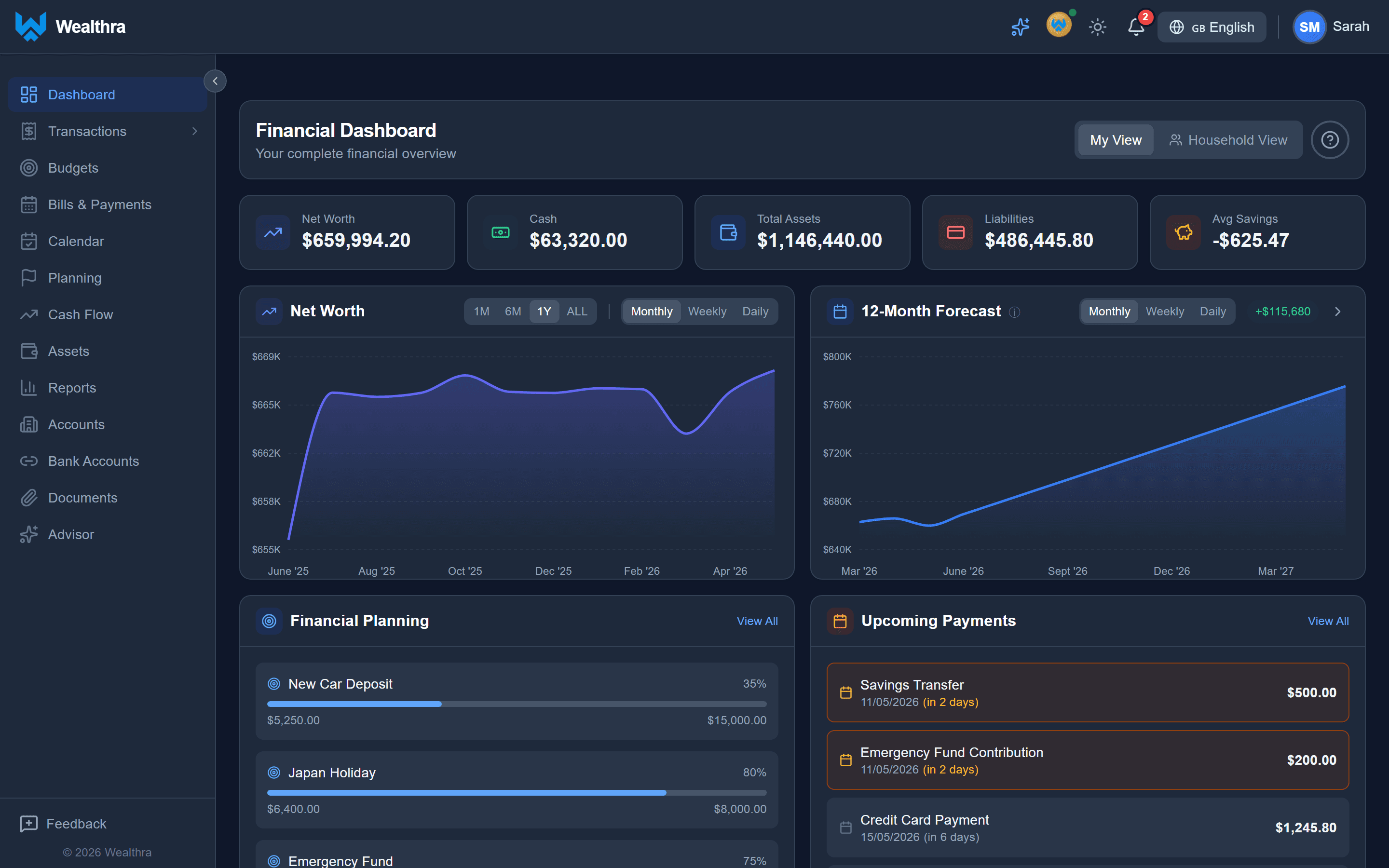This screenshot has height=868, width=1389.
Task: Toggle light theme with sun icon
Action: click(x=1097, y=27)
